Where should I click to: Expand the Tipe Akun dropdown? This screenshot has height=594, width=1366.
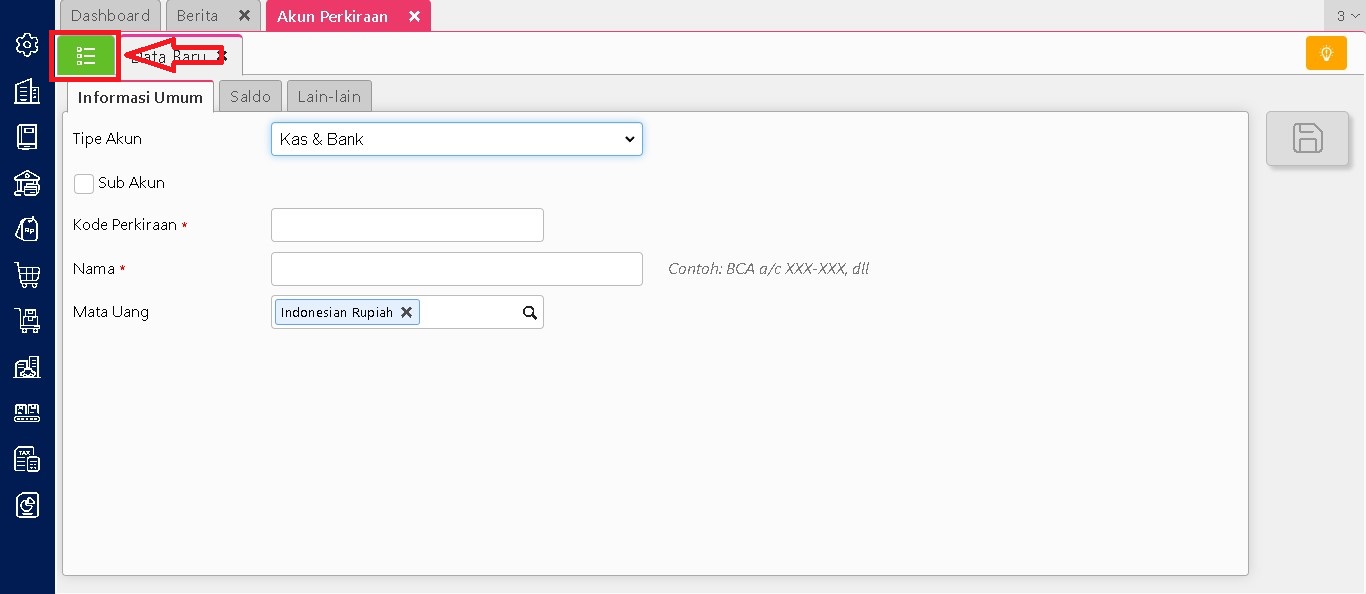[456, 139]
